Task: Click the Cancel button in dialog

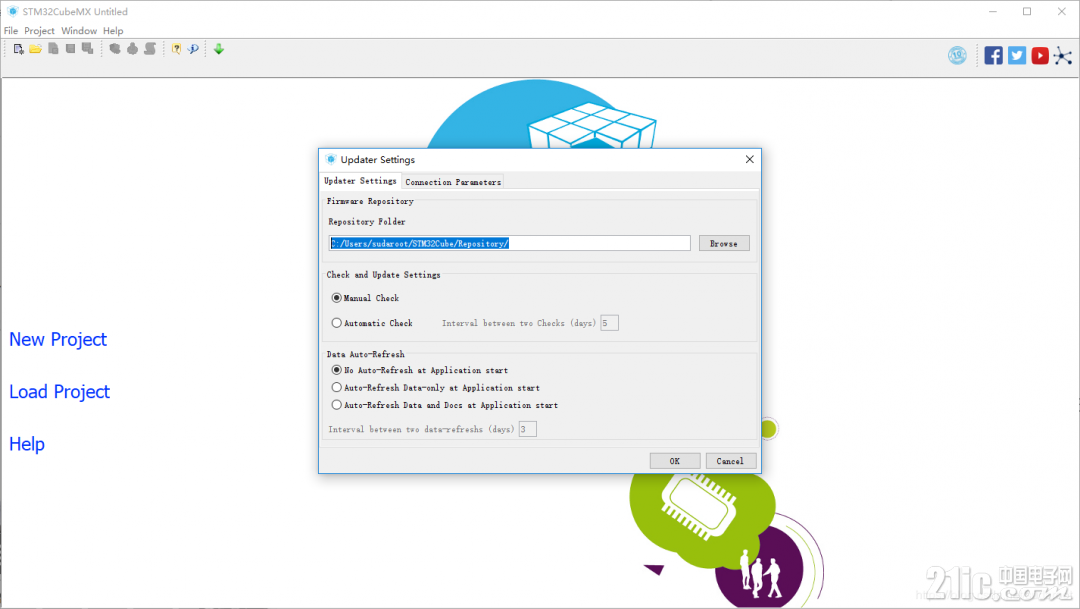Action: (731, 461)
